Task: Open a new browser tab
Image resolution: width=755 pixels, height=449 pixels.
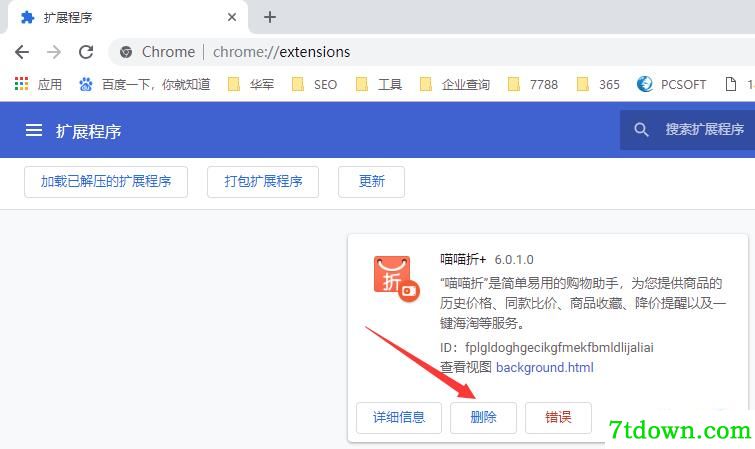Action: 270,17
